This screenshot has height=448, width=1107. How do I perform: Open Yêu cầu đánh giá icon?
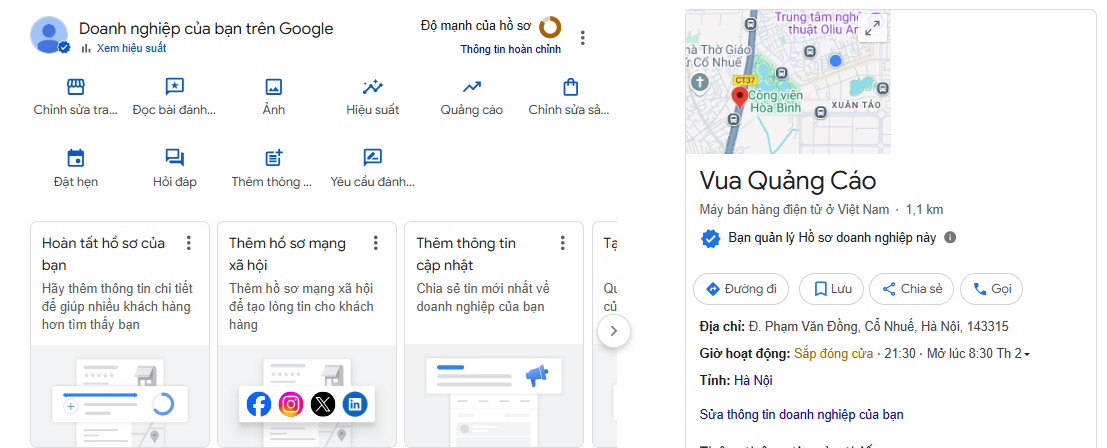coord(372,158)
